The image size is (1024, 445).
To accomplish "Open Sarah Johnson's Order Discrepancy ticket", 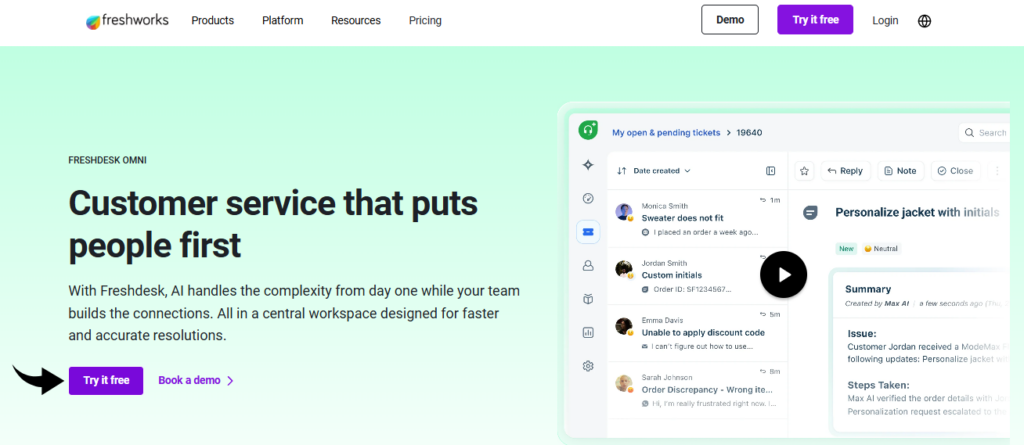I will click(697, 390).
